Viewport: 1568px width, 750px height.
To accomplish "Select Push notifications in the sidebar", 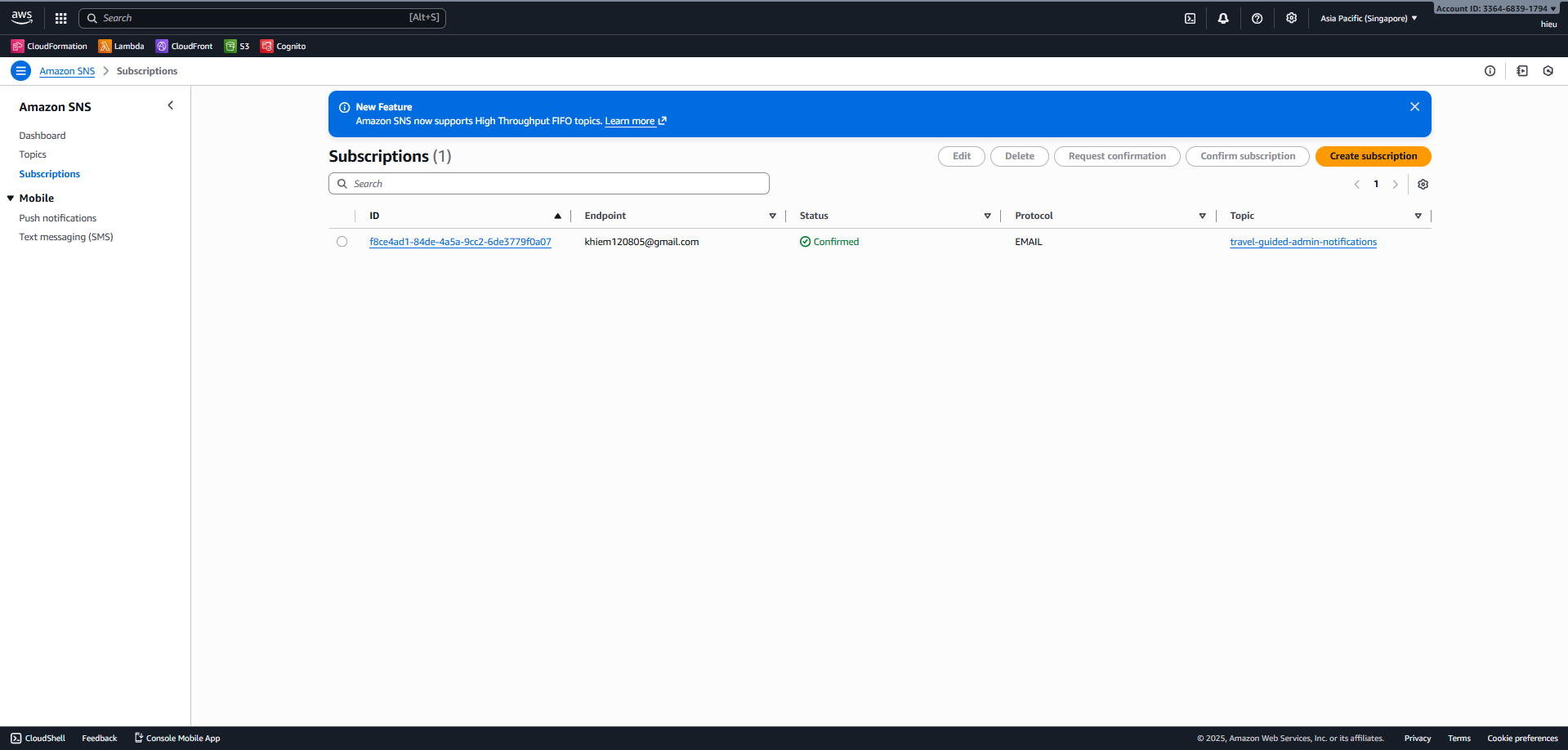I will coord(57,217).
